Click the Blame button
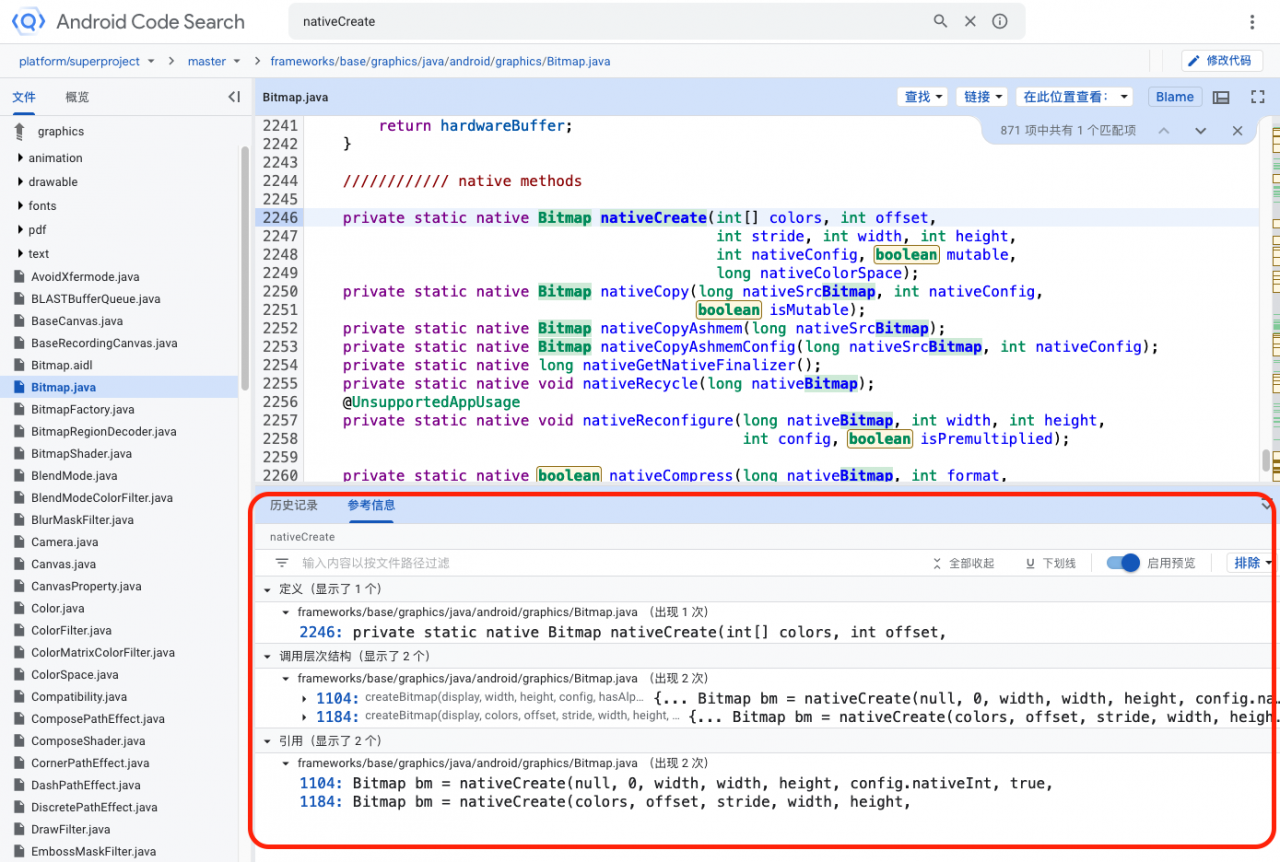1280x862 pixels. tap(1174, 97)
